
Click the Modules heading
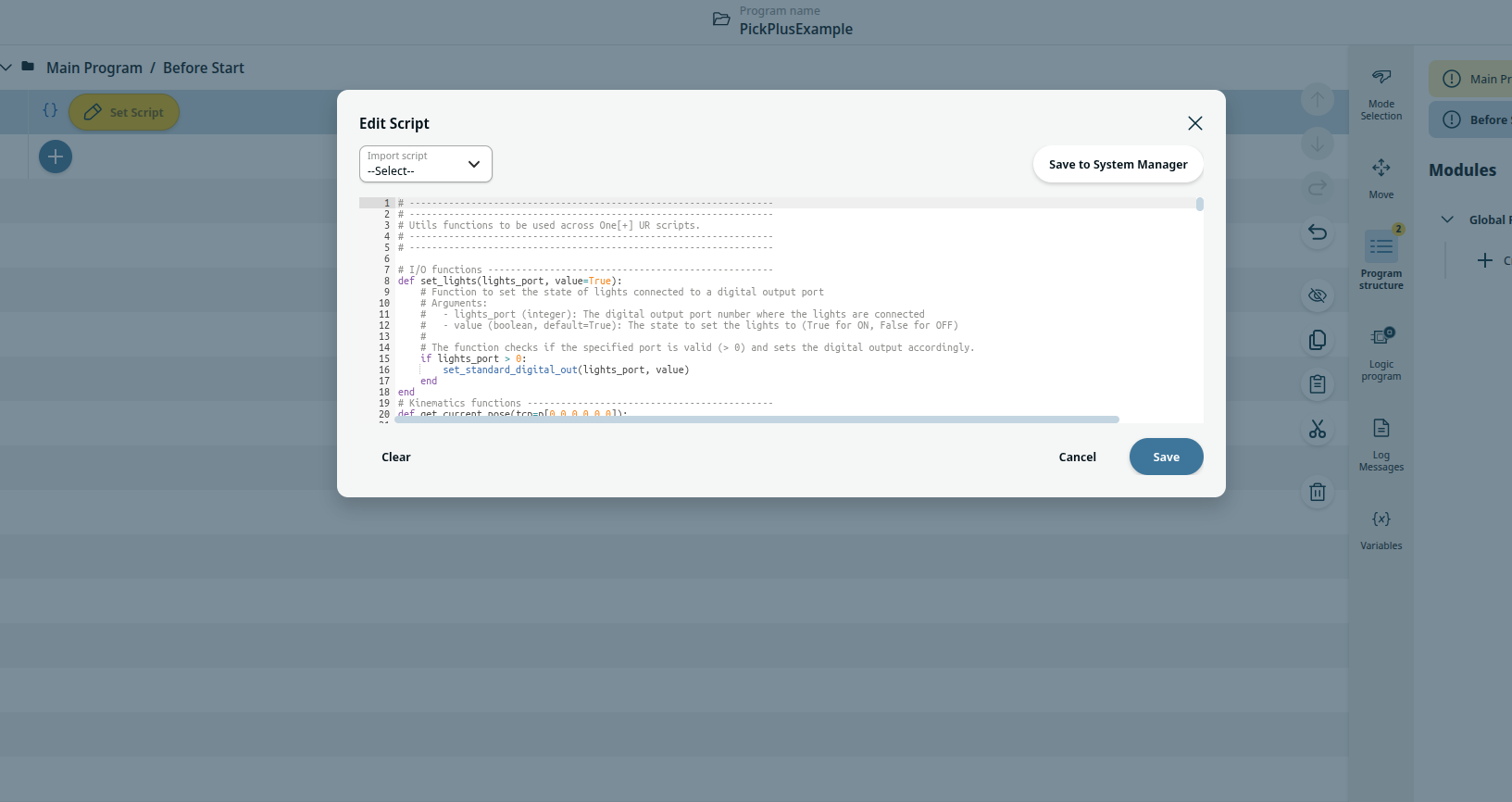pos(1462,170)
